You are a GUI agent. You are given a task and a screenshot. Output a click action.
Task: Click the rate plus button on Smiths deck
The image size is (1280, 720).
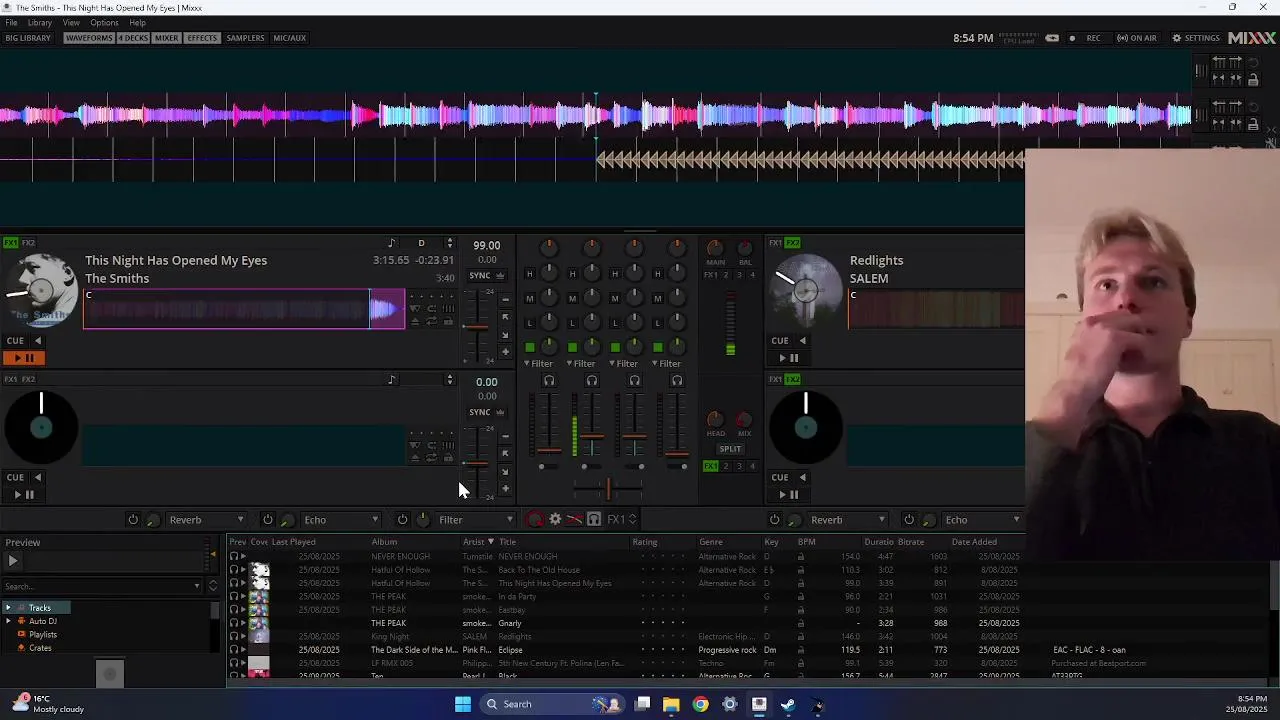click(505, 352)
